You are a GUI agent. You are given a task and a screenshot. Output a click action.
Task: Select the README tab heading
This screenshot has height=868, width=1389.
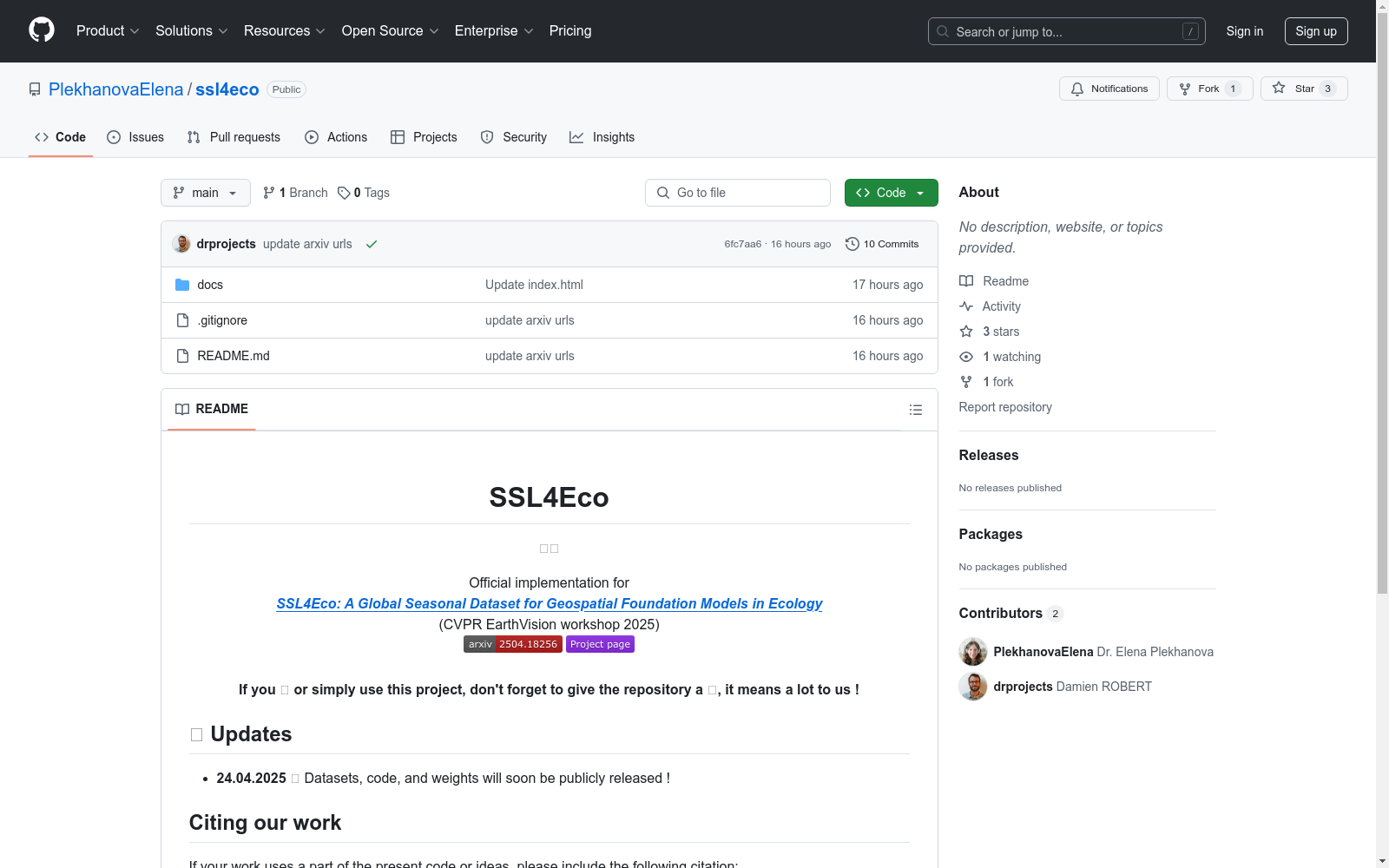click(212, 409)
